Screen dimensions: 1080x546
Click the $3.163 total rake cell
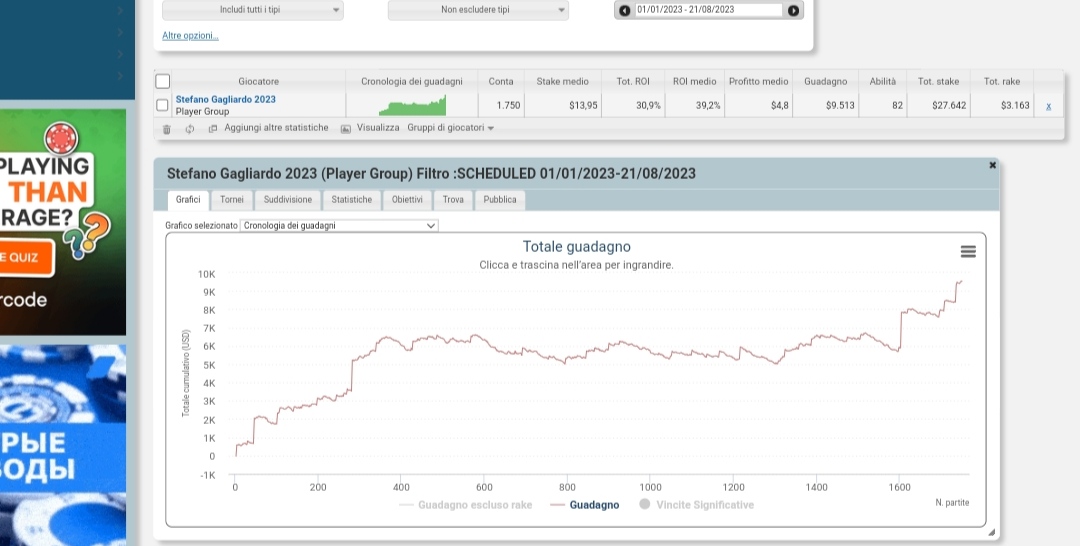(x=1001, y=105)
